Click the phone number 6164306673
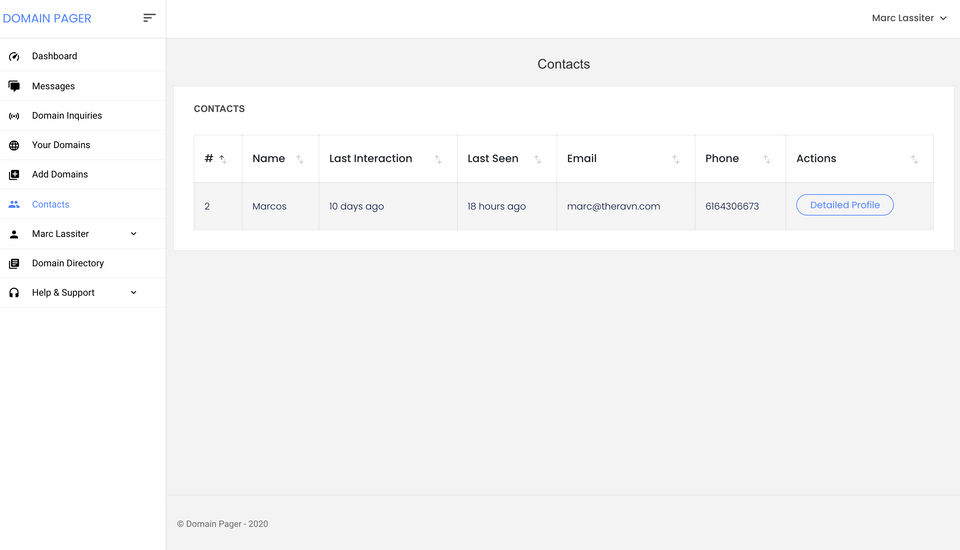The width and height of the screenshot is (960, 550). tap(732, 206)
